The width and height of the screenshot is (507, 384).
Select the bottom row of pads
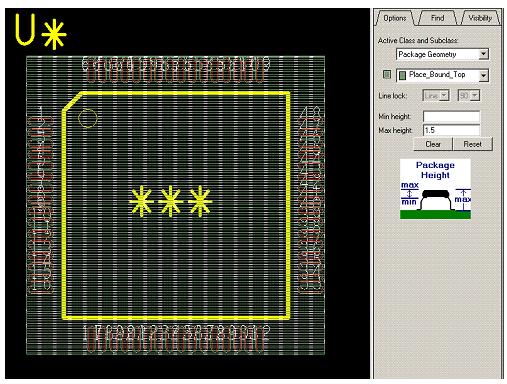pyautogui.click(x=176, y=339)
